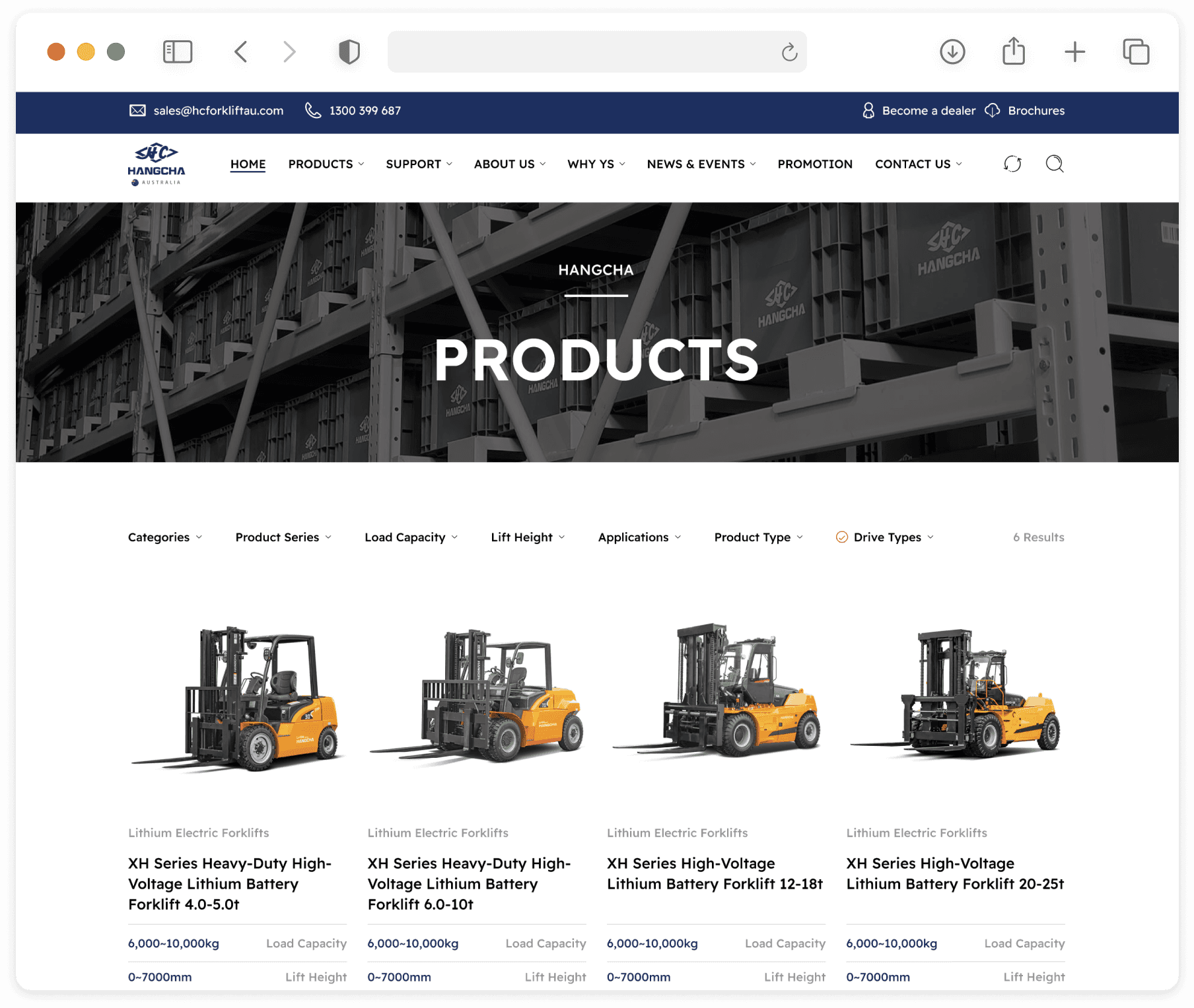Click the Become a dealer link
This screenshot has width=1194, height=1008.
[x=919, y=111]
